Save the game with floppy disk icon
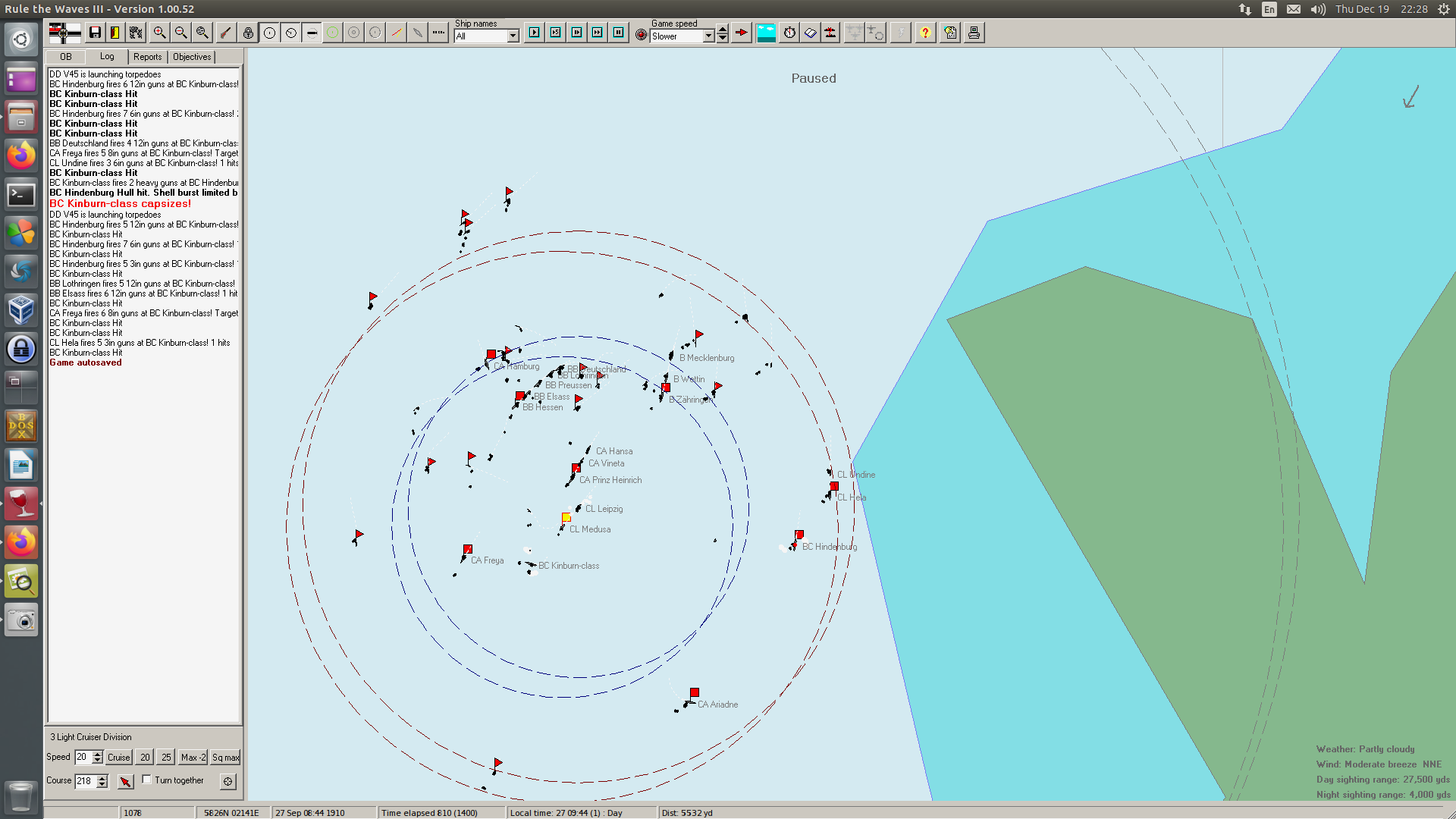The image size is (1456, 819). pyautogui.click(x=95, y=33)
